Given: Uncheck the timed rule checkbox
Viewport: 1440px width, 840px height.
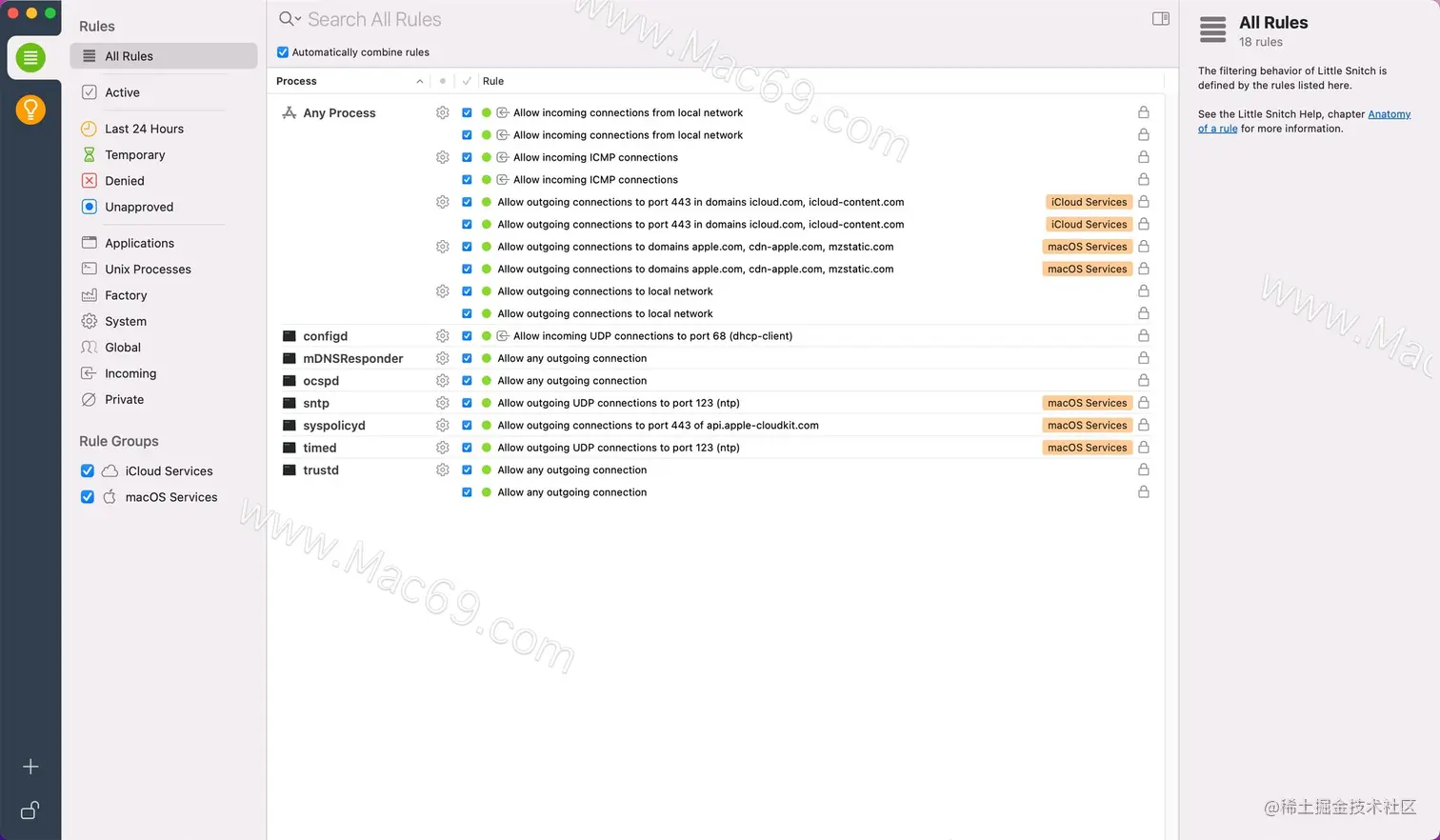Looking at the screenshot, I should 467,448.
